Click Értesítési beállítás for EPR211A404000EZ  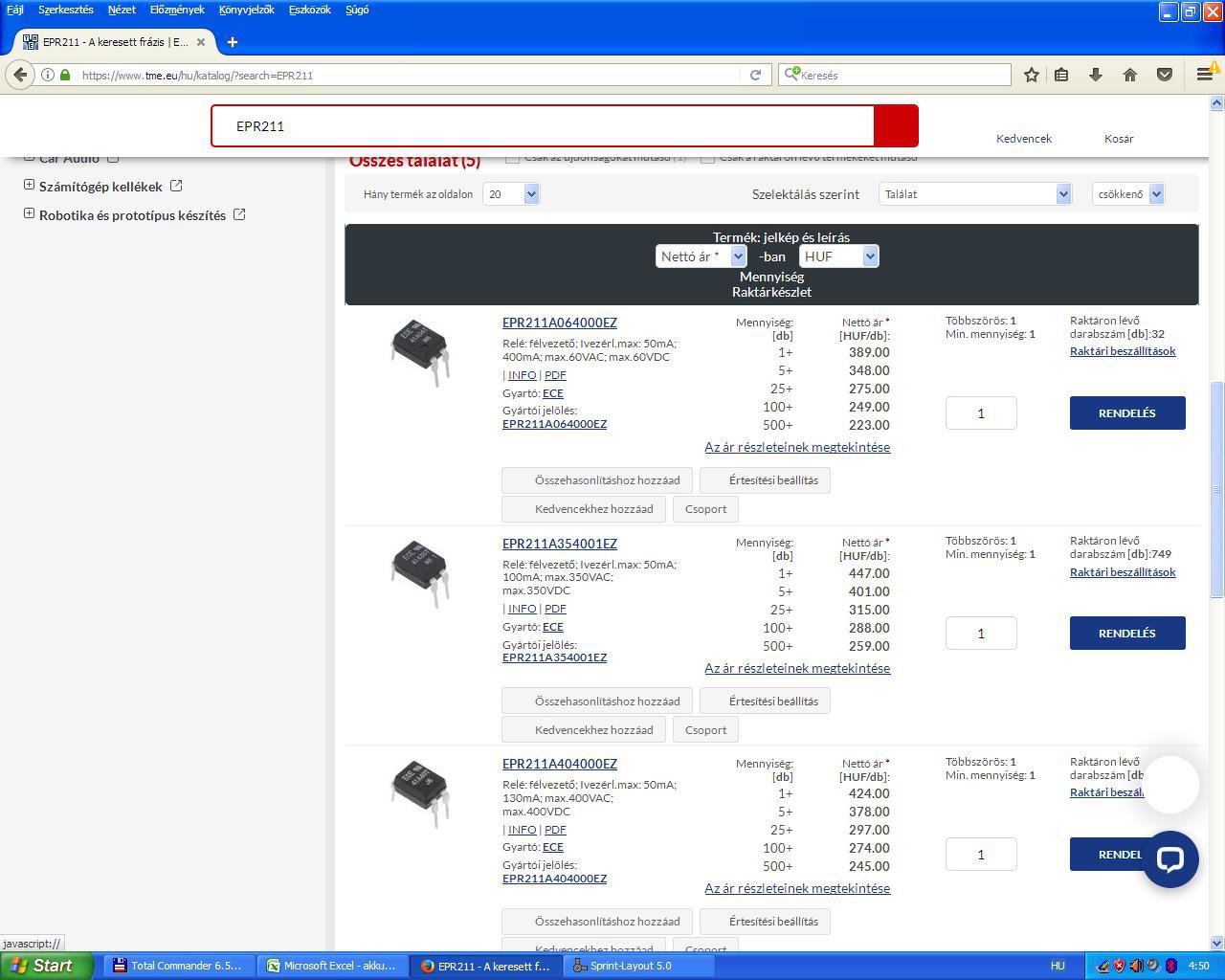tap(766, 922)
